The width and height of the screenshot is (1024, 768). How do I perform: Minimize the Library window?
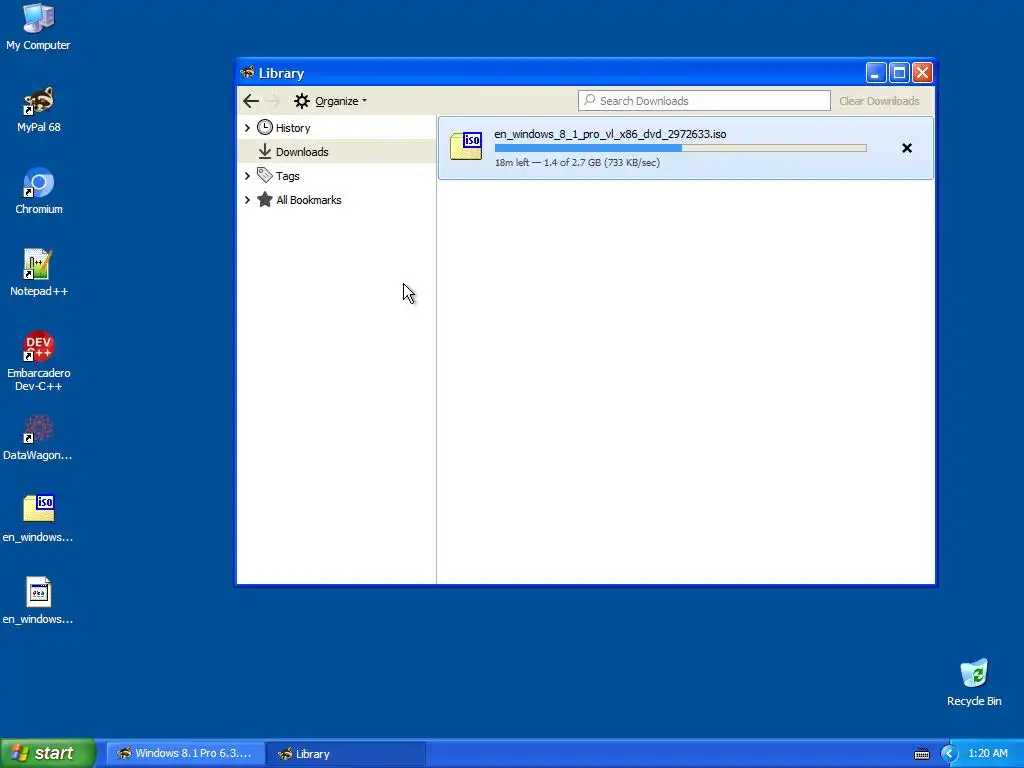(x=876, y=72)
